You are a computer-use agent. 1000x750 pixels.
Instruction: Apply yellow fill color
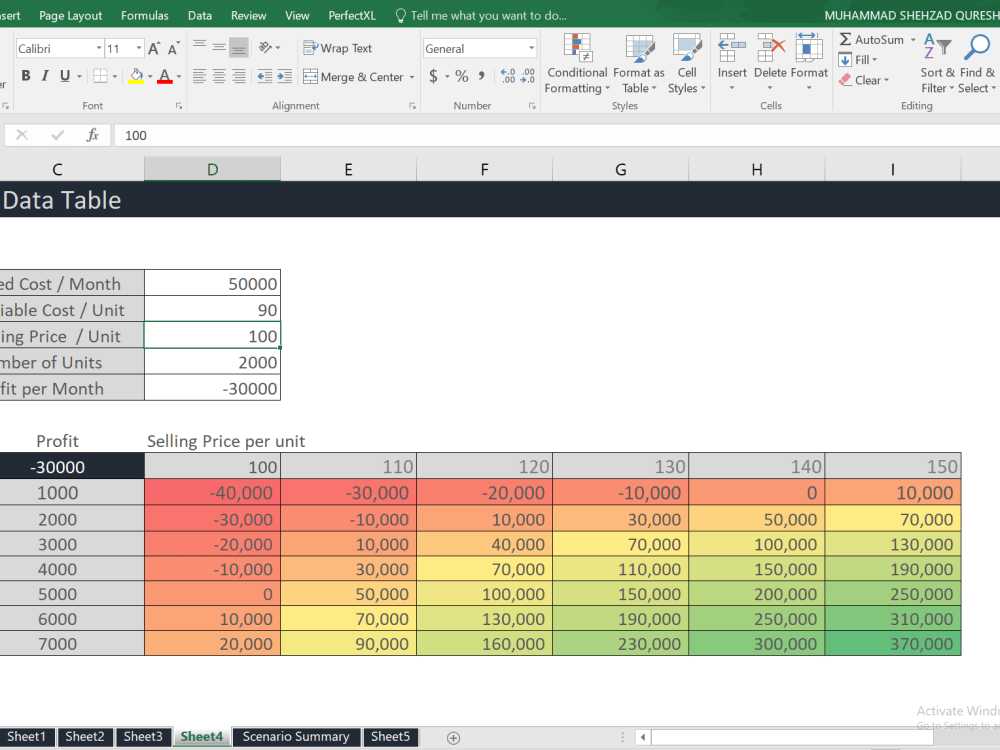(x=136, y=76)
